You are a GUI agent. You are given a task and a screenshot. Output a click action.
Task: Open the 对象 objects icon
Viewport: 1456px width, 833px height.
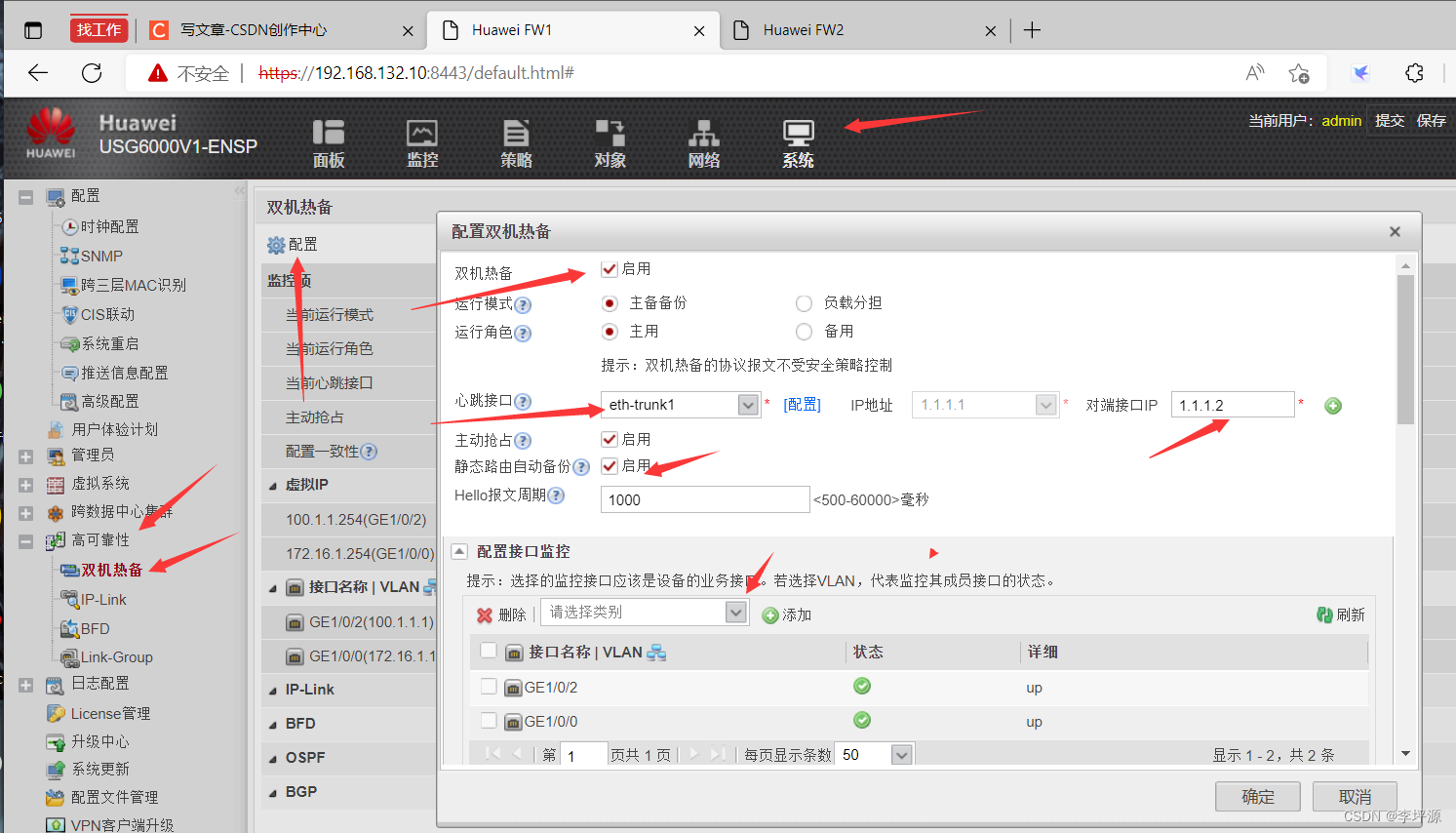(x=610, y=143)
